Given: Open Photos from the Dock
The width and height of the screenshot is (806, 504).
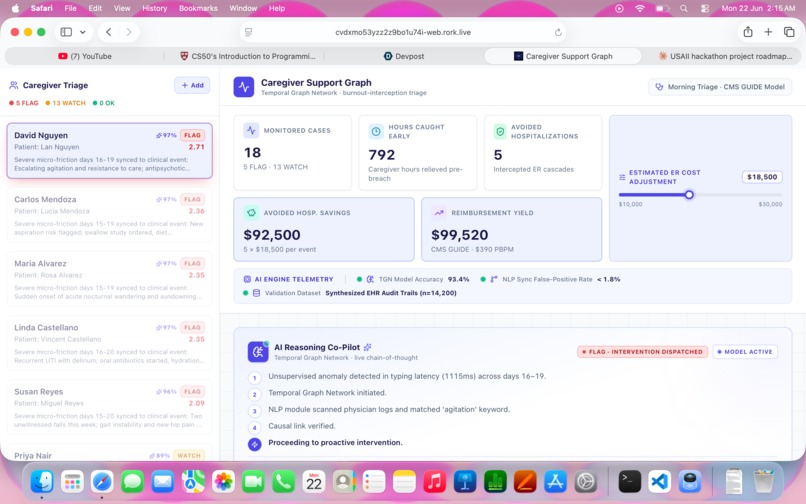Looking at the screenshot, I should (x=223, y=482).
